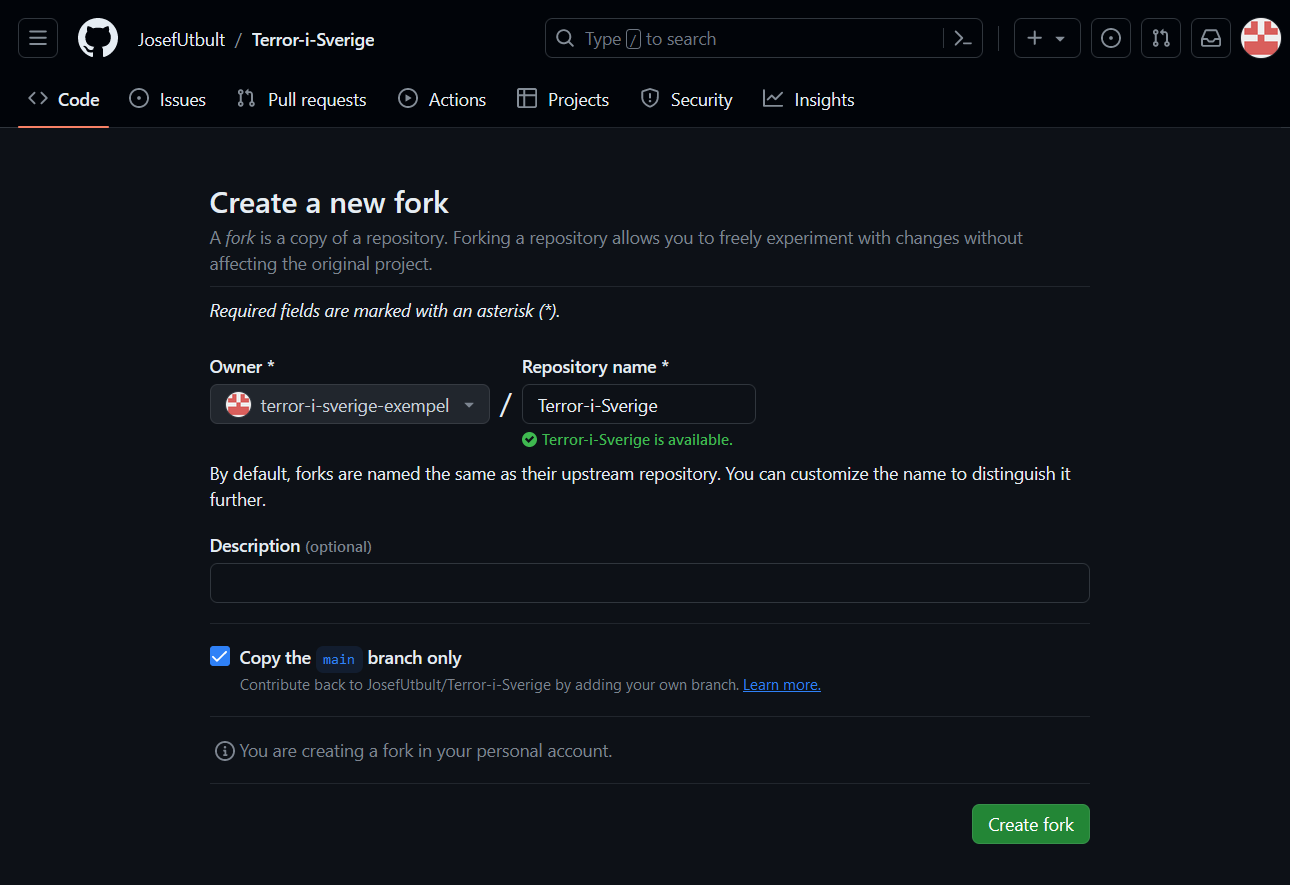The image size is (1290, 885).
Task: Click the info icon beside personal account note
Action: pos(225,750)
